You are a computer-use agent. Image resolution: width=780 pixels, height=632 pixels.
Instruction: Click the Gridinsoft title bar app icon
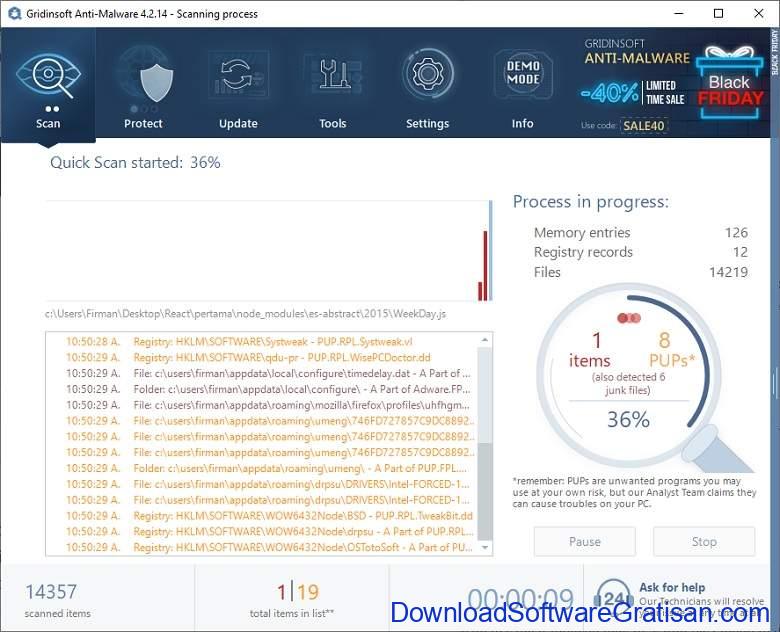coord(14,13)
